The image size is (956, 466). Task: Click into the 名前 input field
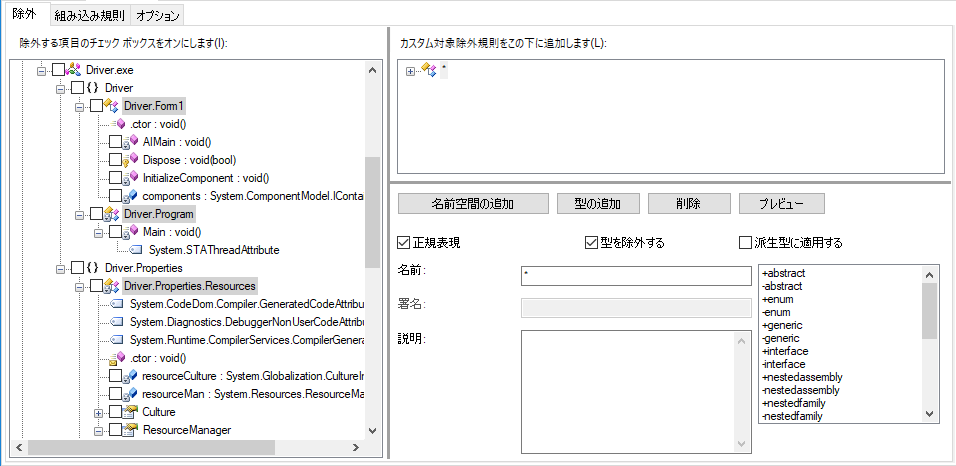pyautogui.click(x=636, y=276)
